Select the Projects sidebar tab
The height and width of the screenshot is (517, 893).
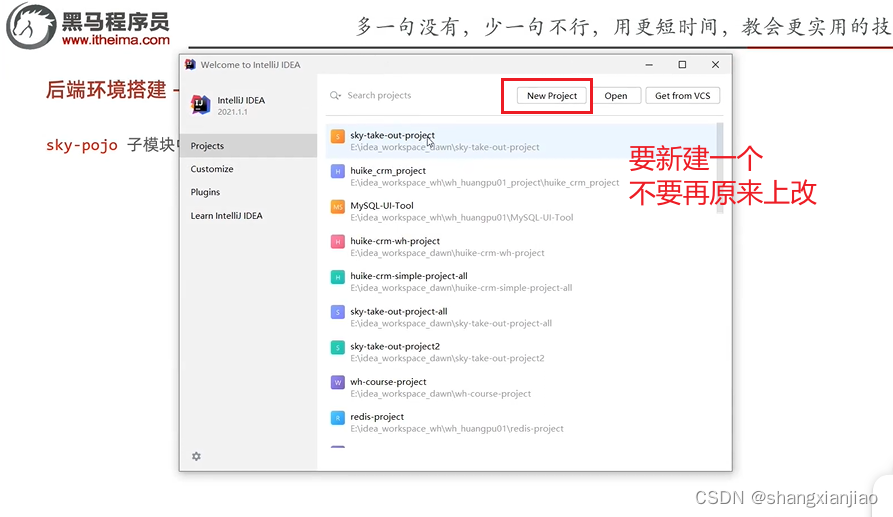tap(248, 146)
